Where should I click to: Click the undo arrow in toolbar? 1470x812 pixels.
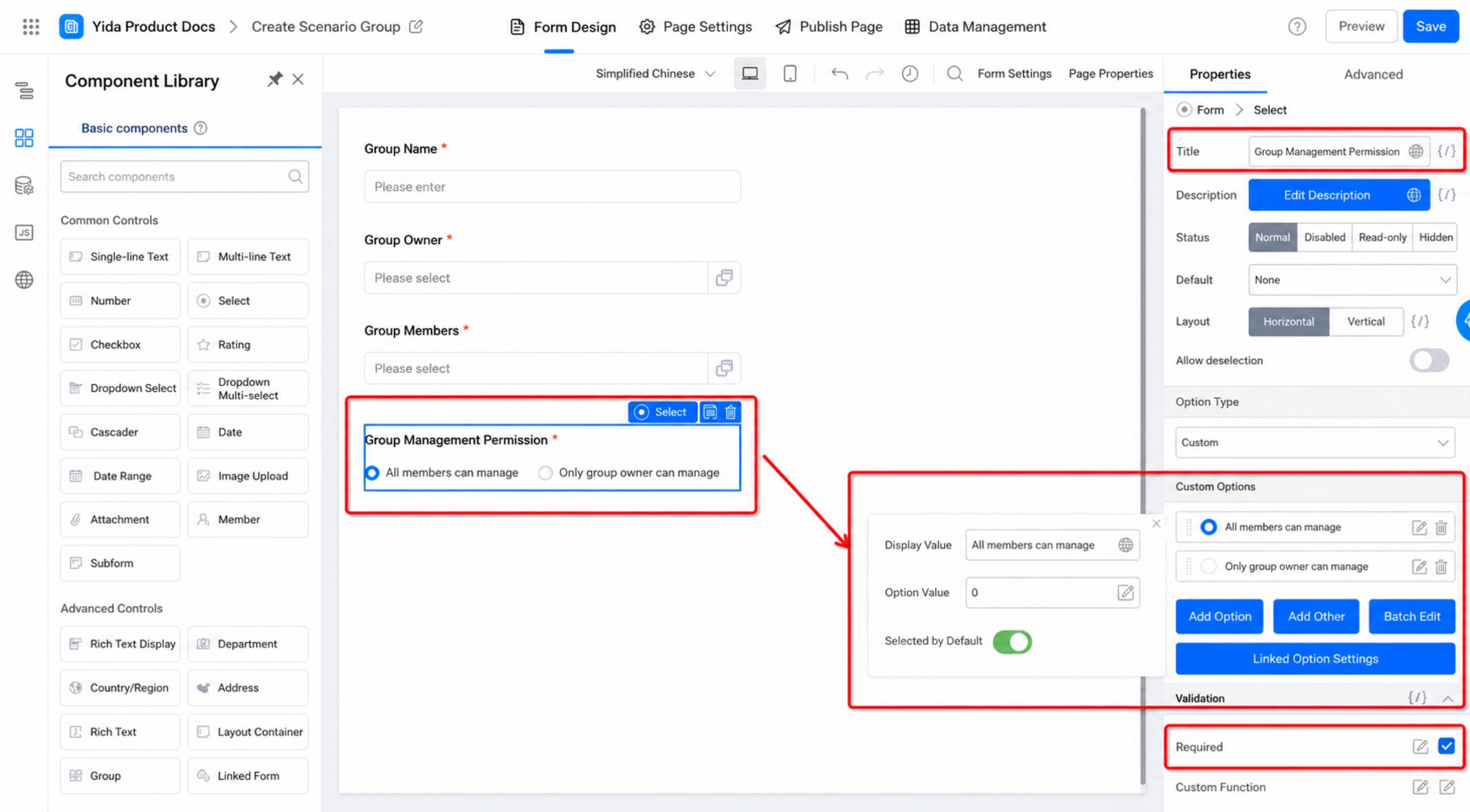click(x=839, y=74)
